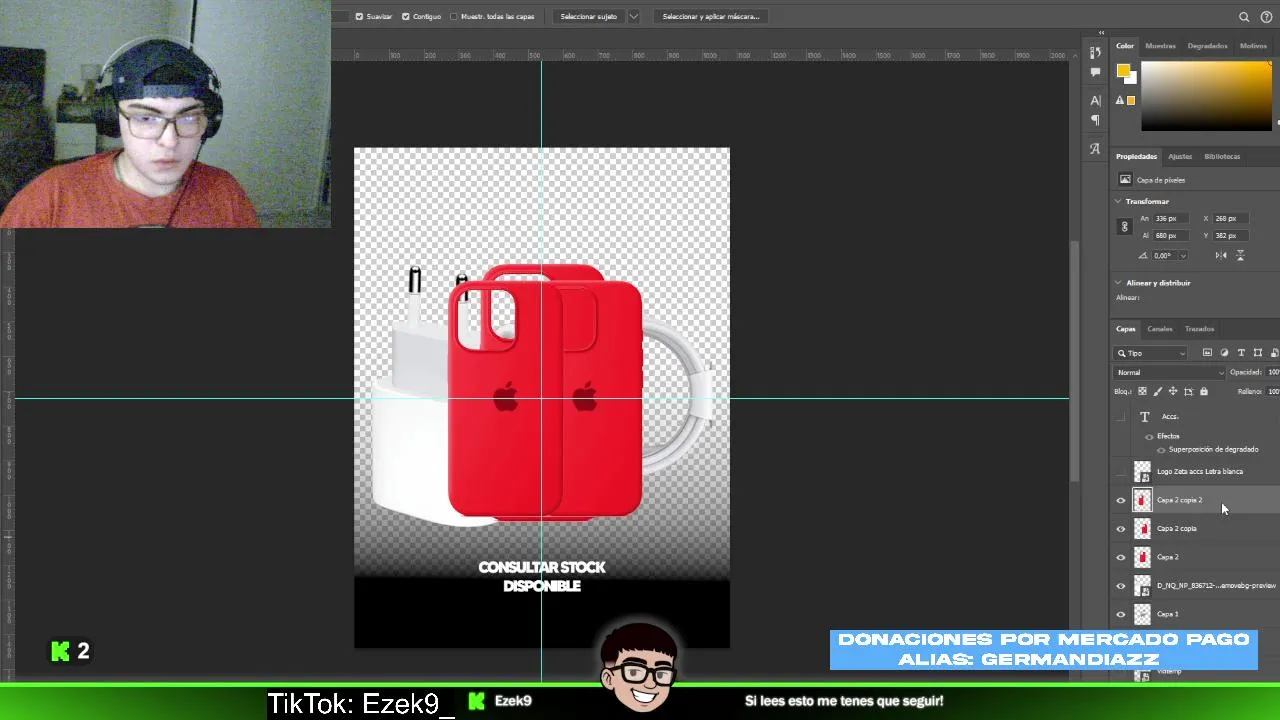1280x720 pixels.
Task: Click the gamut warning triangle icon
Action: coord(1122,100)
